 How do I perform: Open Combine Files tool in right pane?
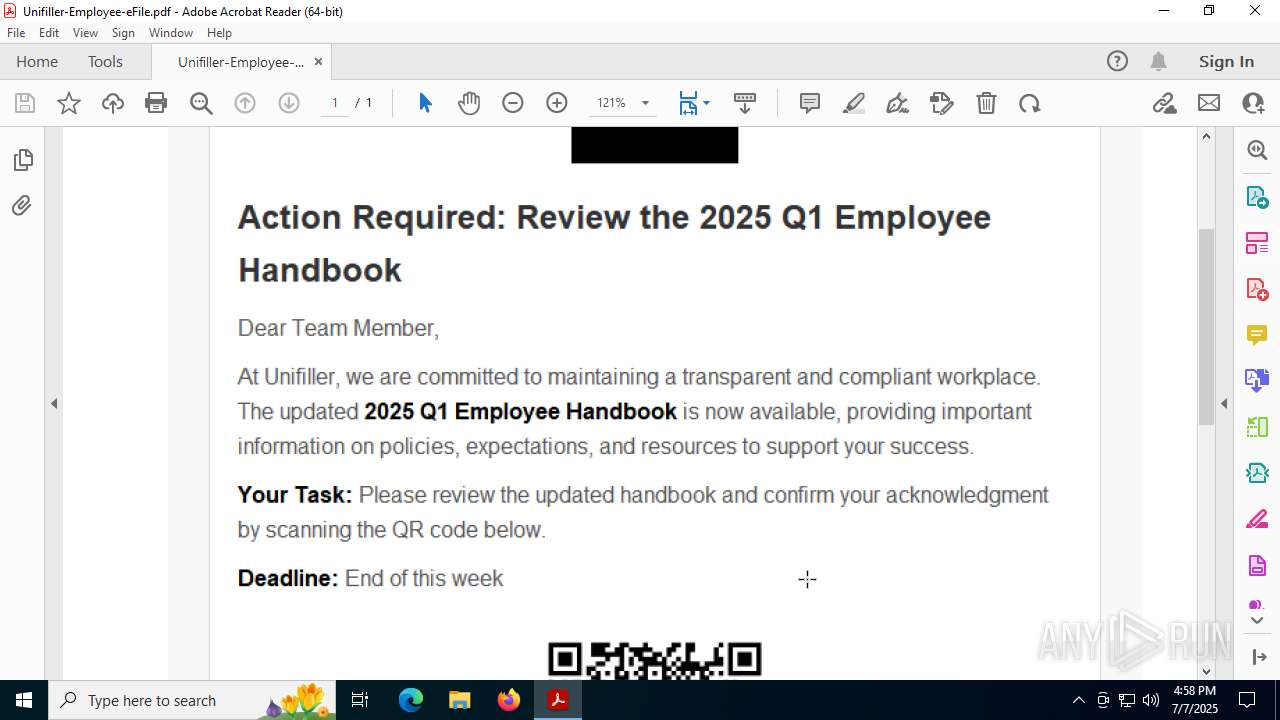tap(1257, 380)
